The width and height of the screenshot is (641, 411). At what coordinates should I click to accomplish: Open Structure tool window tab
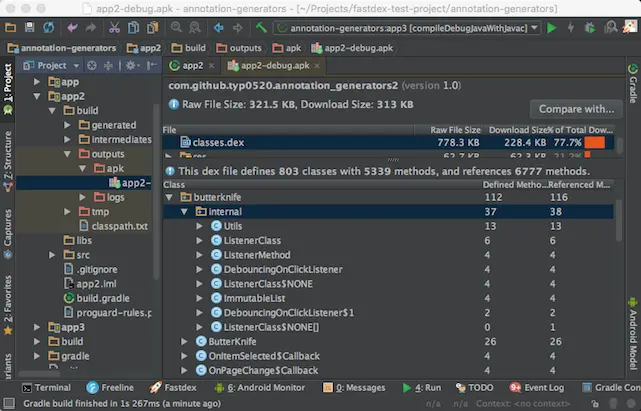pyautogui.click(x=8, y=162)
